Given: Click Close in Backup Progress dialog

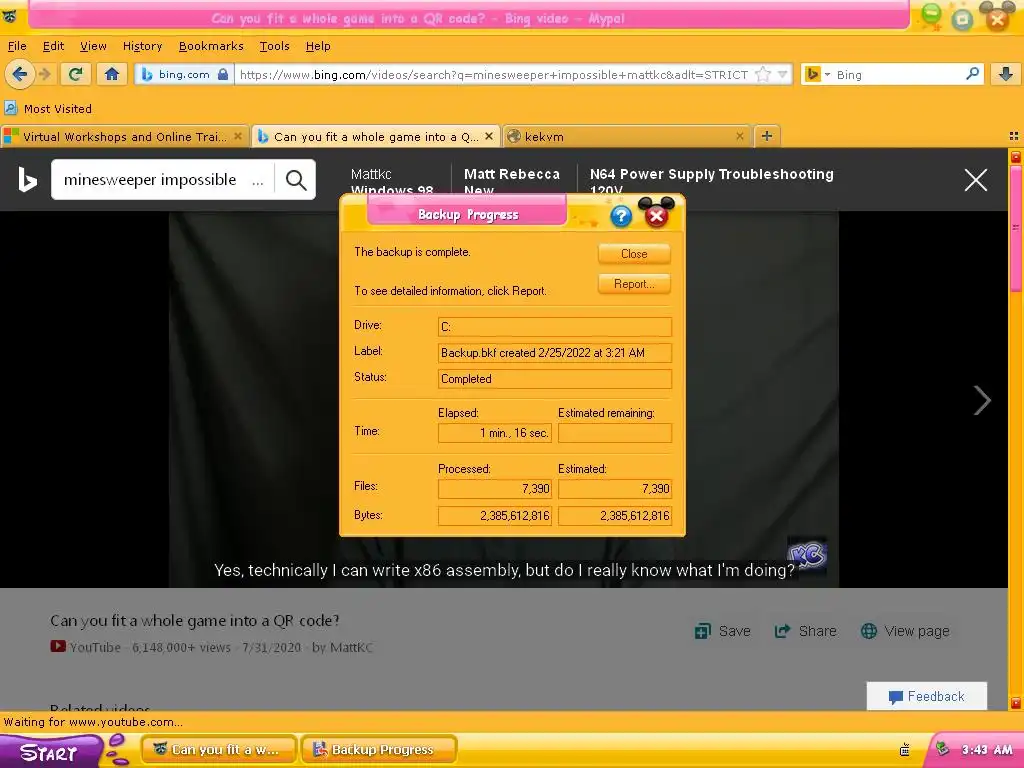Looking at the screenshot, I should point(634,254).
